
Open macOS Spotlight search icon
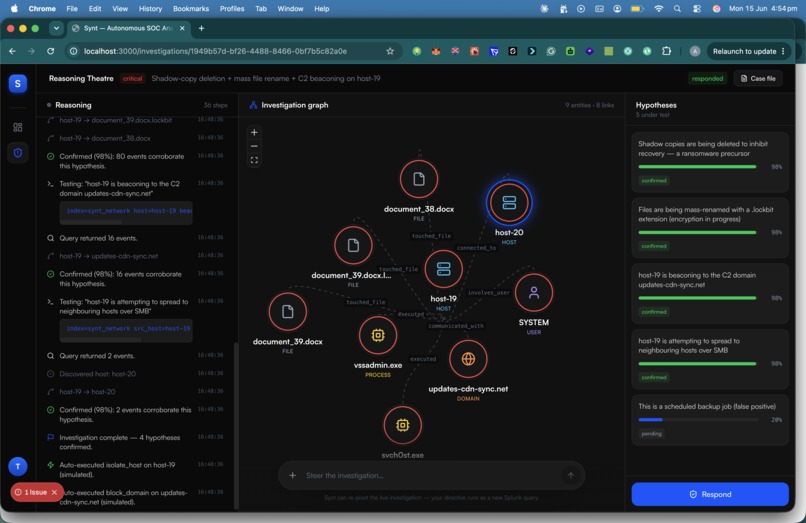pos(677,9)
